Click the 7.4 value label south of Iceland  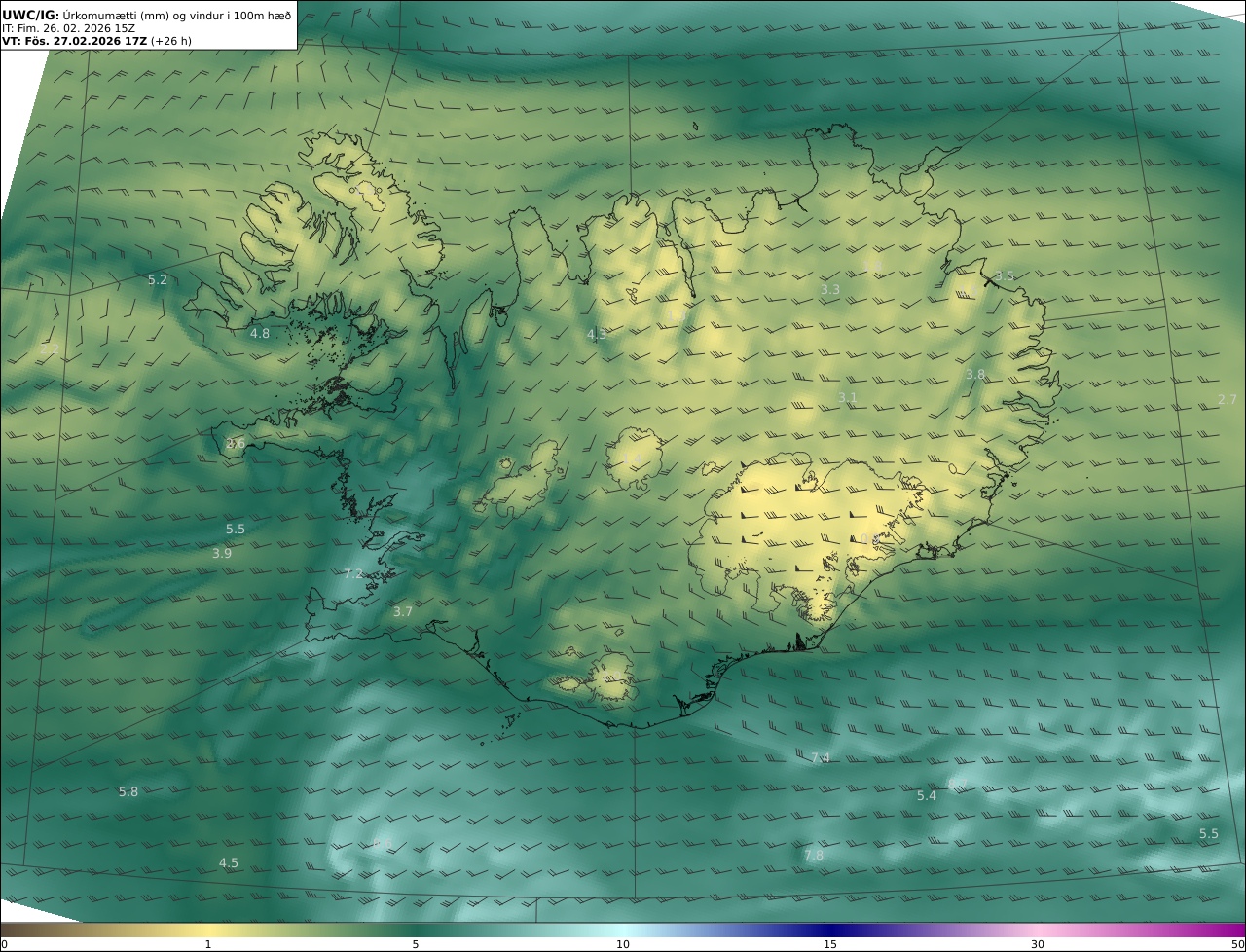pos(821,758)
